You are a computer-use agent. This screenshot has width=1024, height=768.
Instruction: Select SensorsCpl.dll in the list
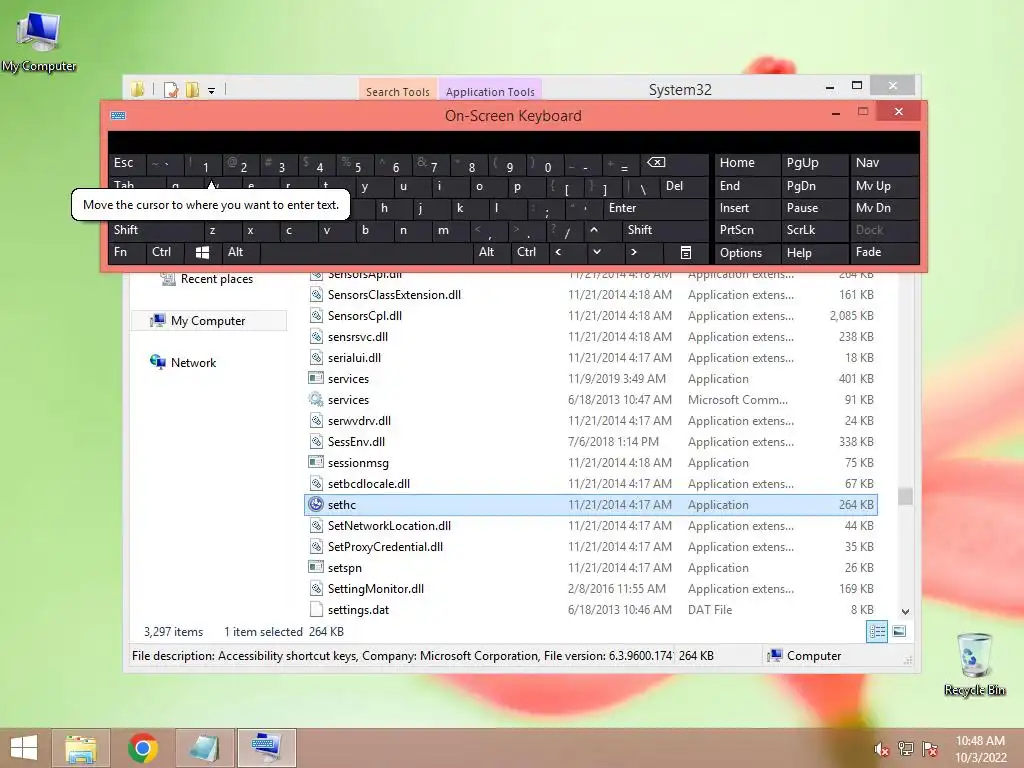[591, 315]
